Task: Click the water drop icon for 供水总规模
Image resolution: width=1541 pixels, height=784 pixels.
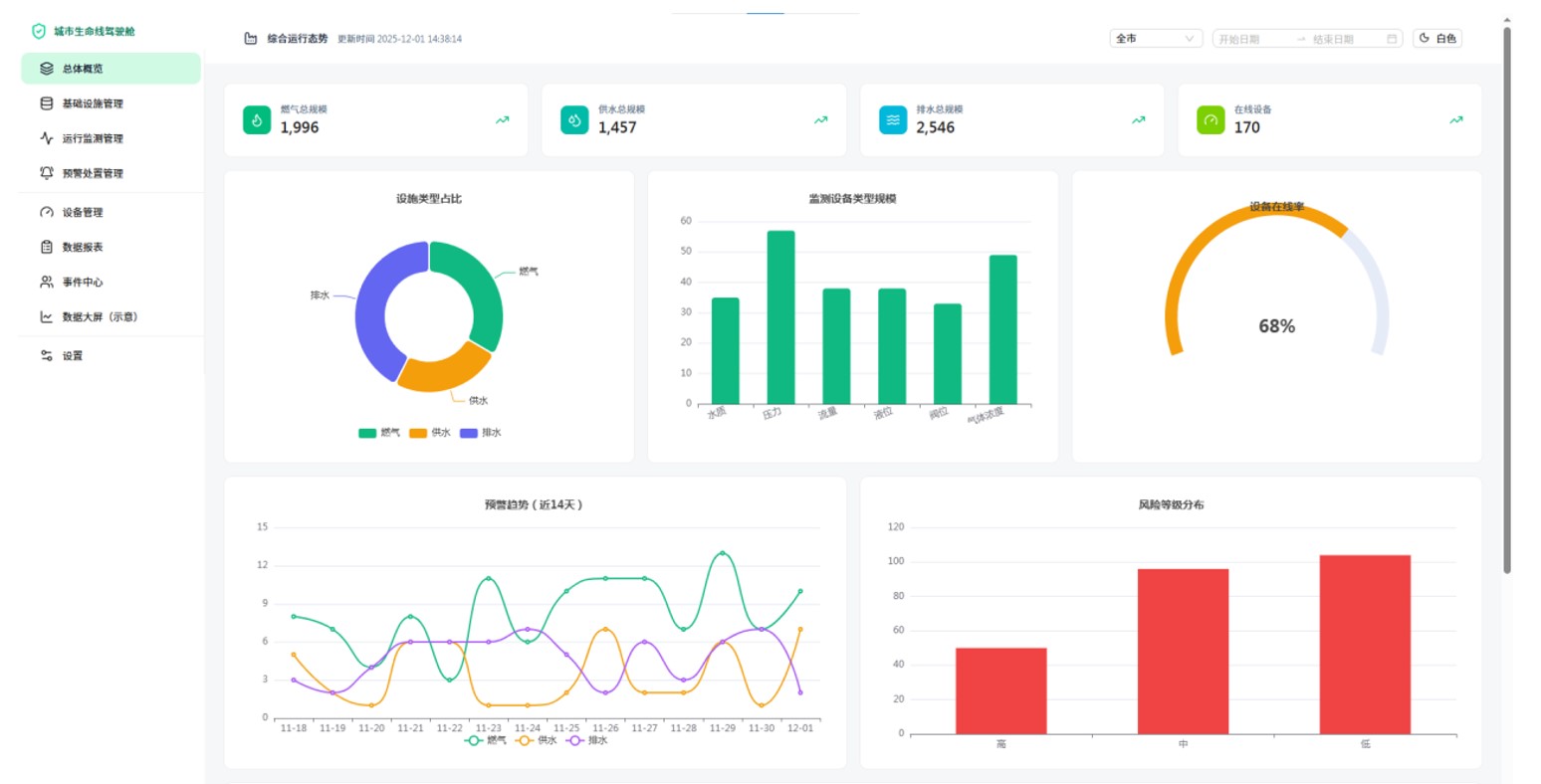Action: point(574,120)
